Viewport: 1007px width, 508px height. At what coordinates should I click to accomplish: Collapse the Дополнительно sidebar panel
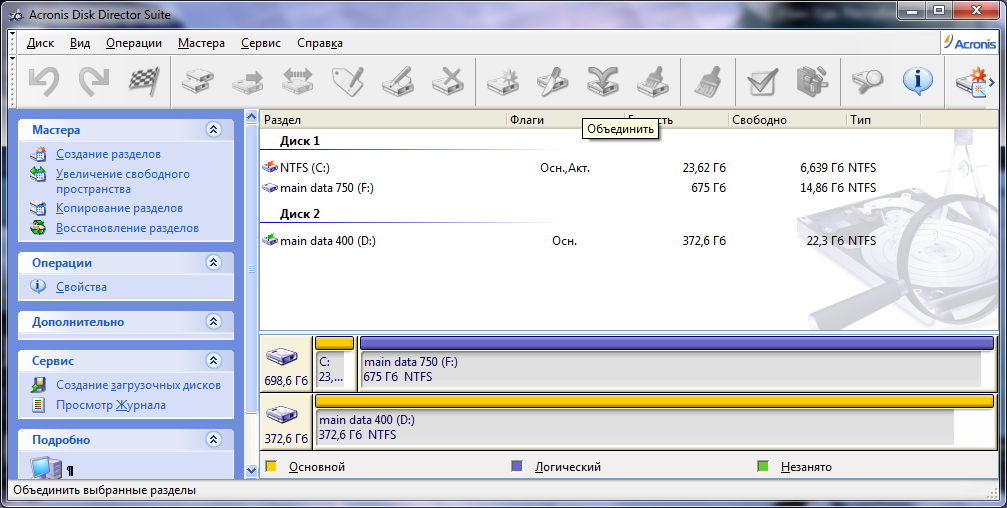214,322
